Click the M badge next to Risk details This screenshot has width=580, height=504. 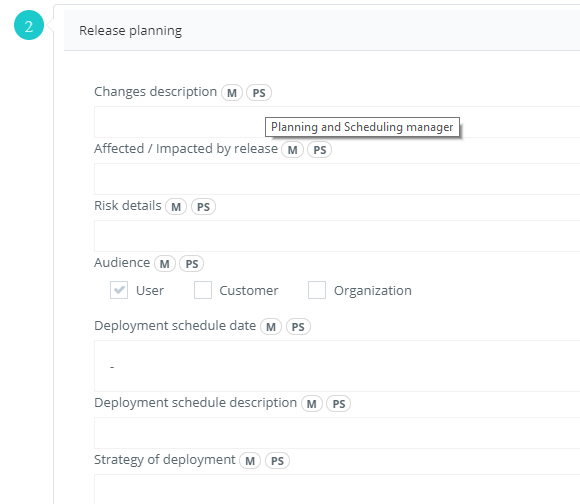click(176, 206)
